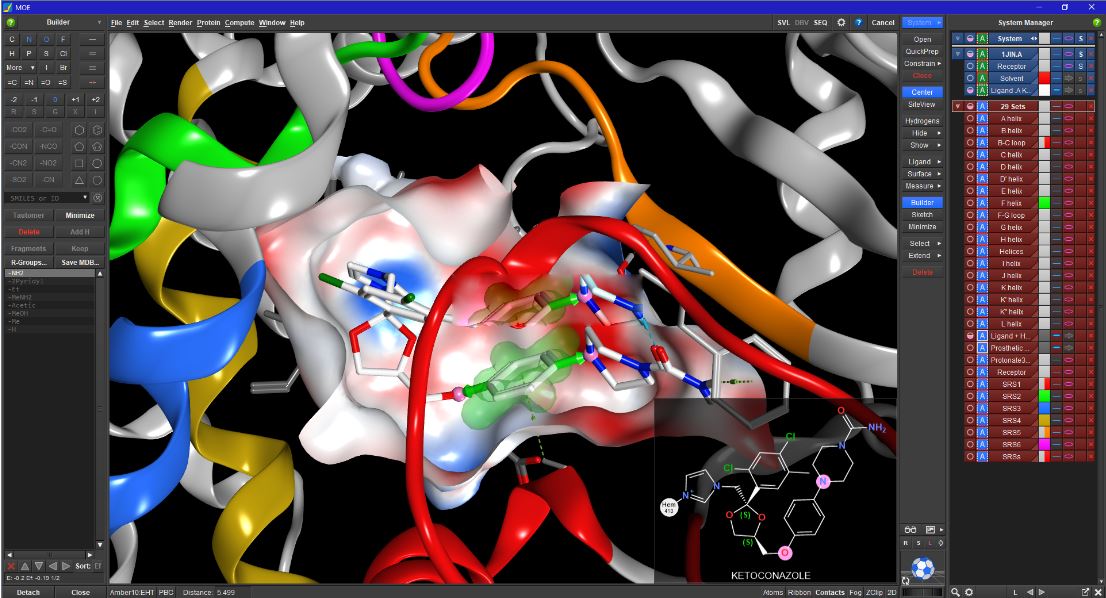Click the Help question mark icon near Cancel
The height and width of the screenshot is (598, 1106).
pyautogui.click(x=859, y=22)
